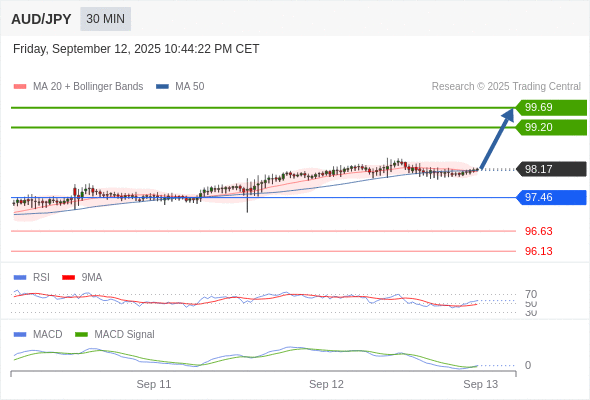Click the 30 MIN timeframe button
This screenshot has width=590, height=400.
pyautogui.click(x=105, y=19)
